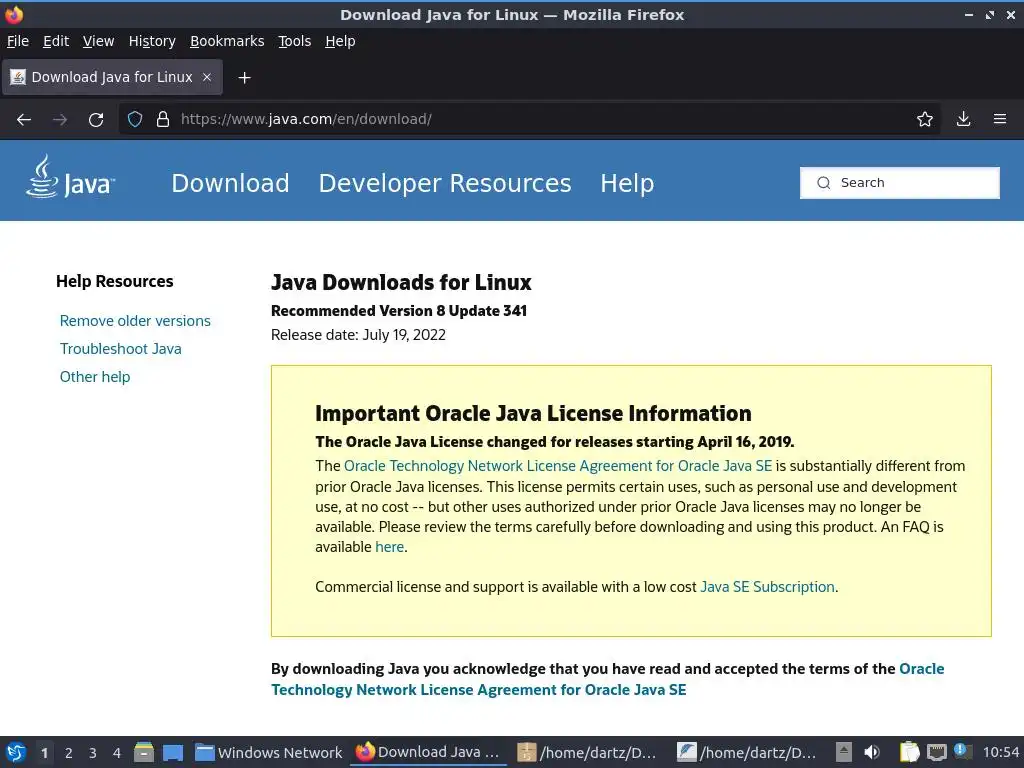The image size is (1024, 768).
Task: Open the View menu
Action: [99, 41]
